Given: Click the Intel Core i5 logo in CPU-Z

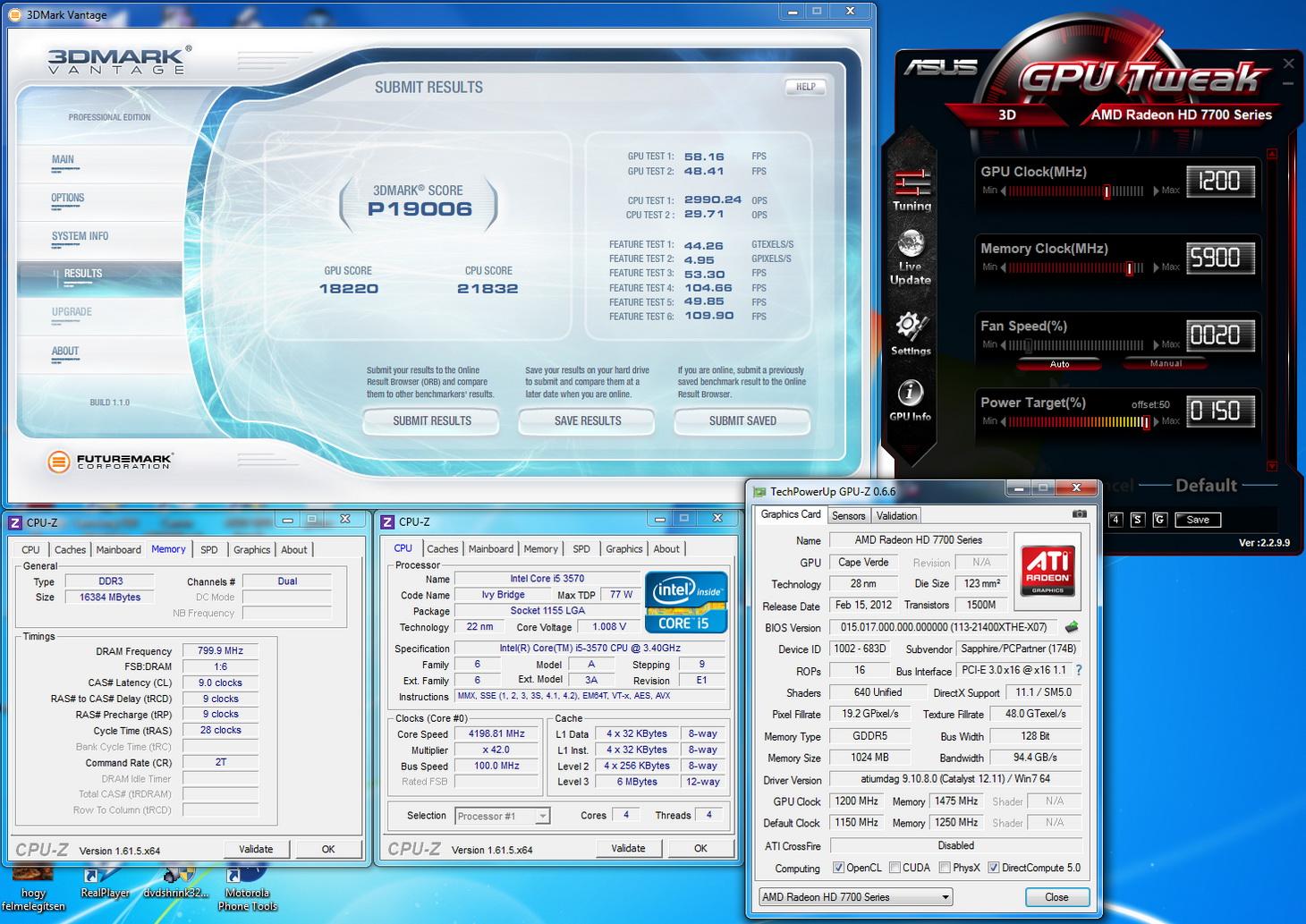Looking at the screenshot, I should point(685,601).
